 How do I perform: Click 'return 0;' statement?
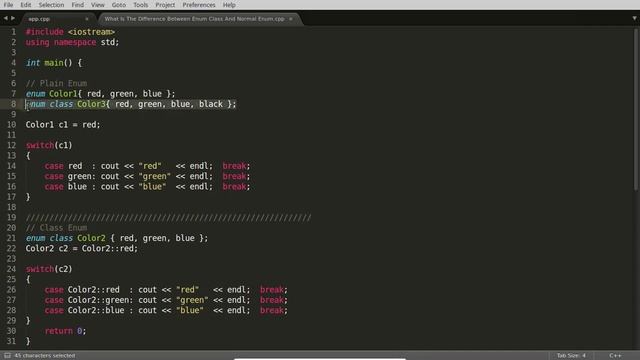click(x=66, y=331)
